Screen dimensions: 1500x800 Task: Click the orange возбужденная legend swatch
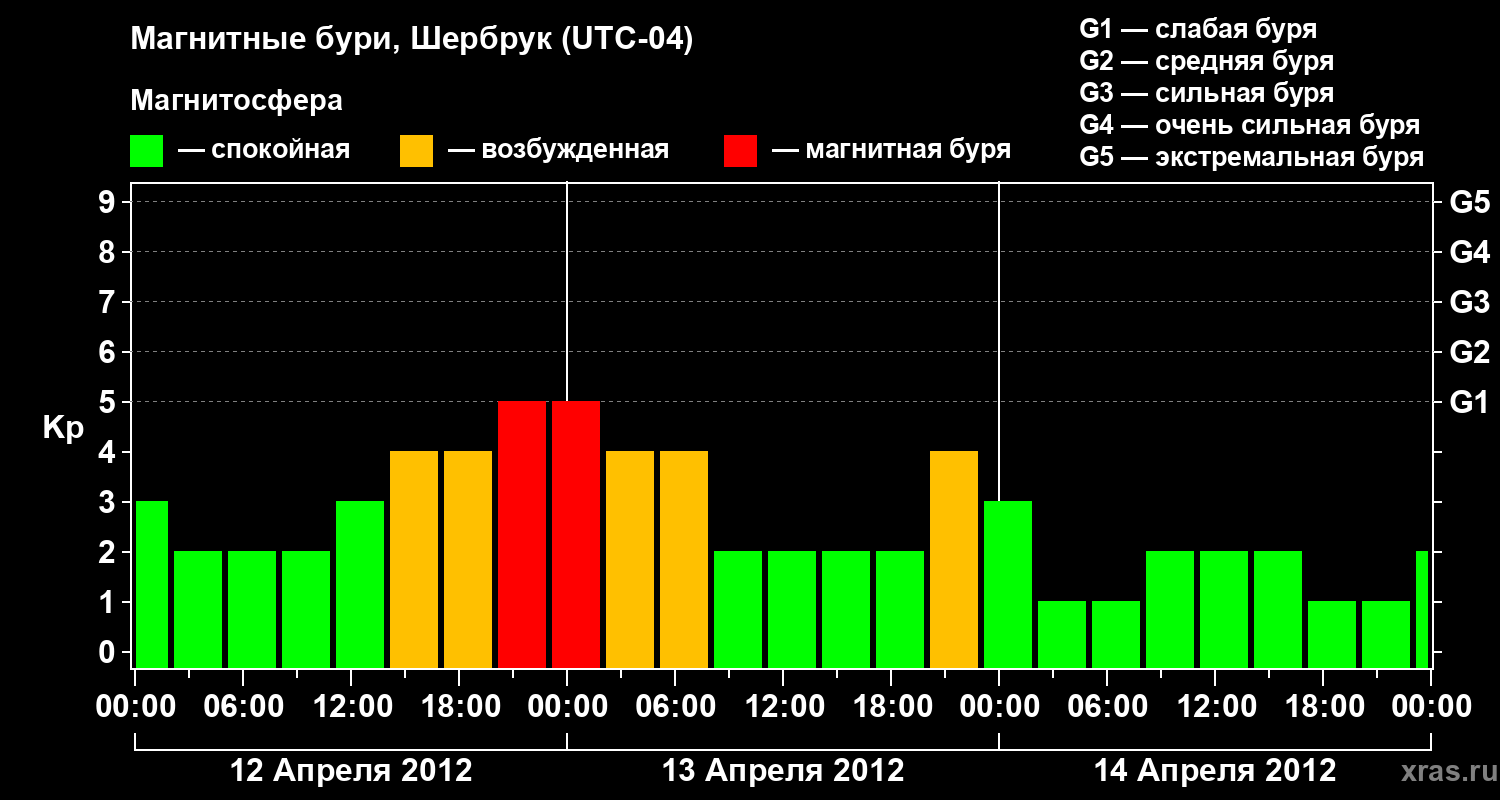pyautogui.click(x=417, y=151)
